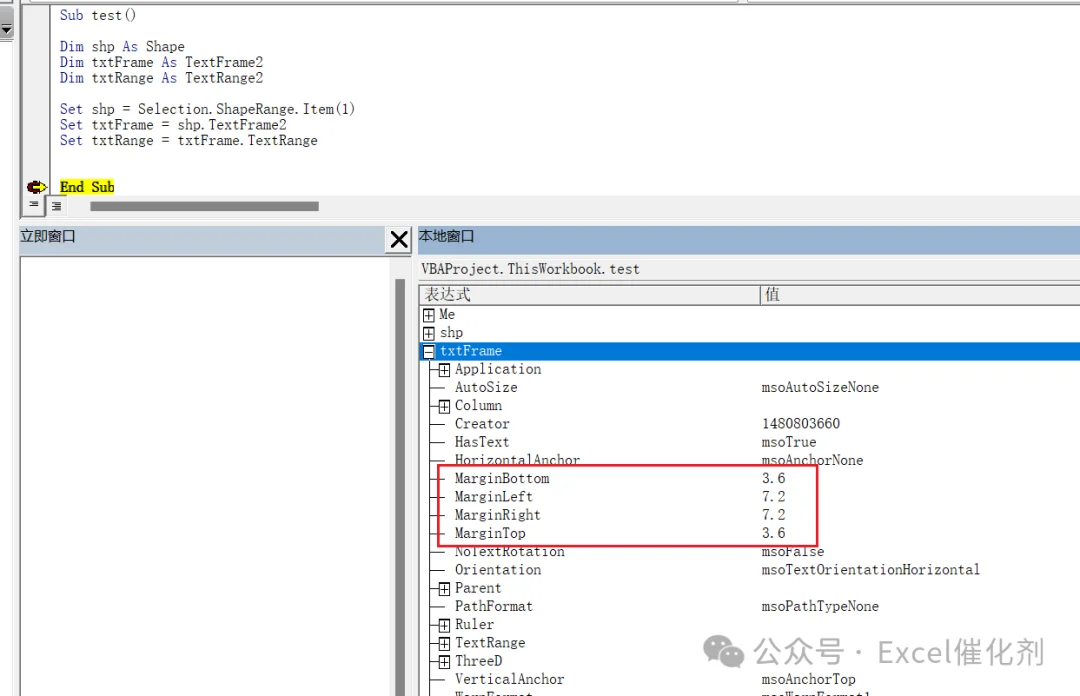
Task: Expand the ThreeD property node
Action: tap(444, 662)
